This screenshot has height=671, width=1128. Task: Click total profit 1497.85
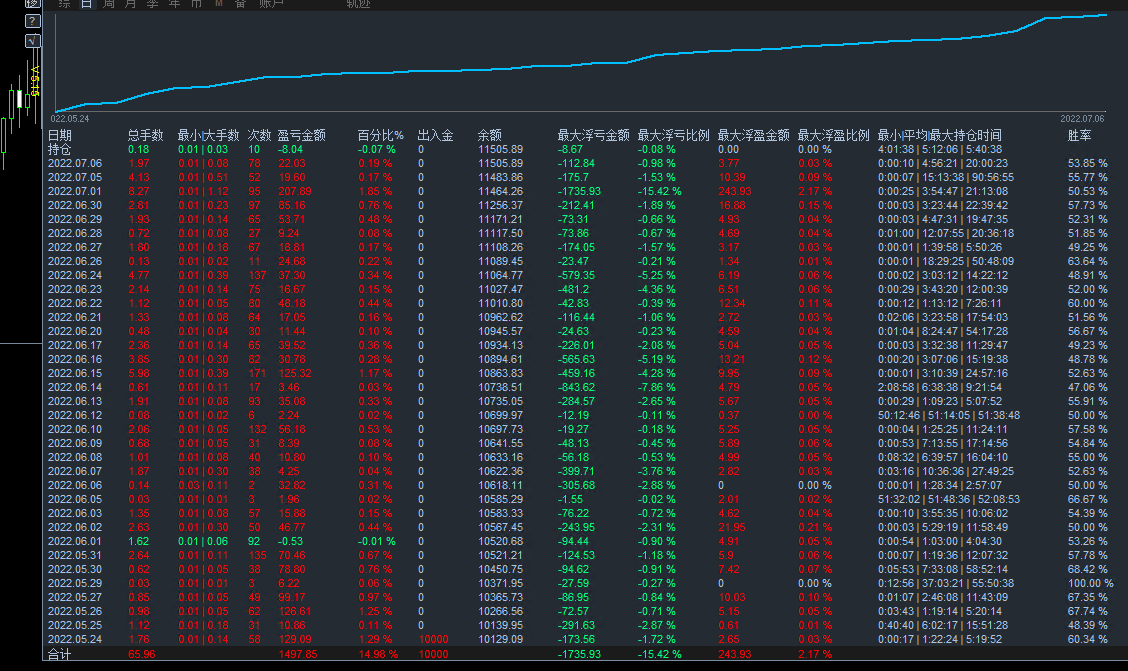(298, 654)
